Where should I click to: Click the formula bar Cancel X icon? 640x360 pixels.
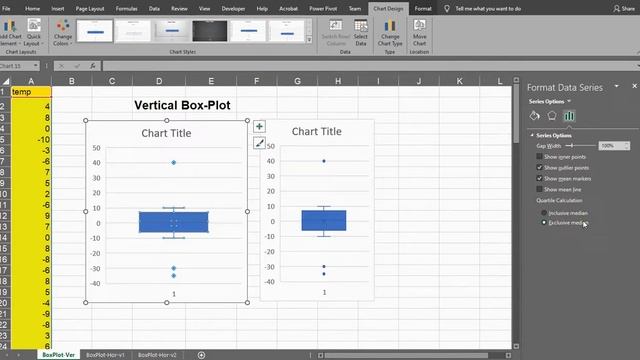pos(61,66)
